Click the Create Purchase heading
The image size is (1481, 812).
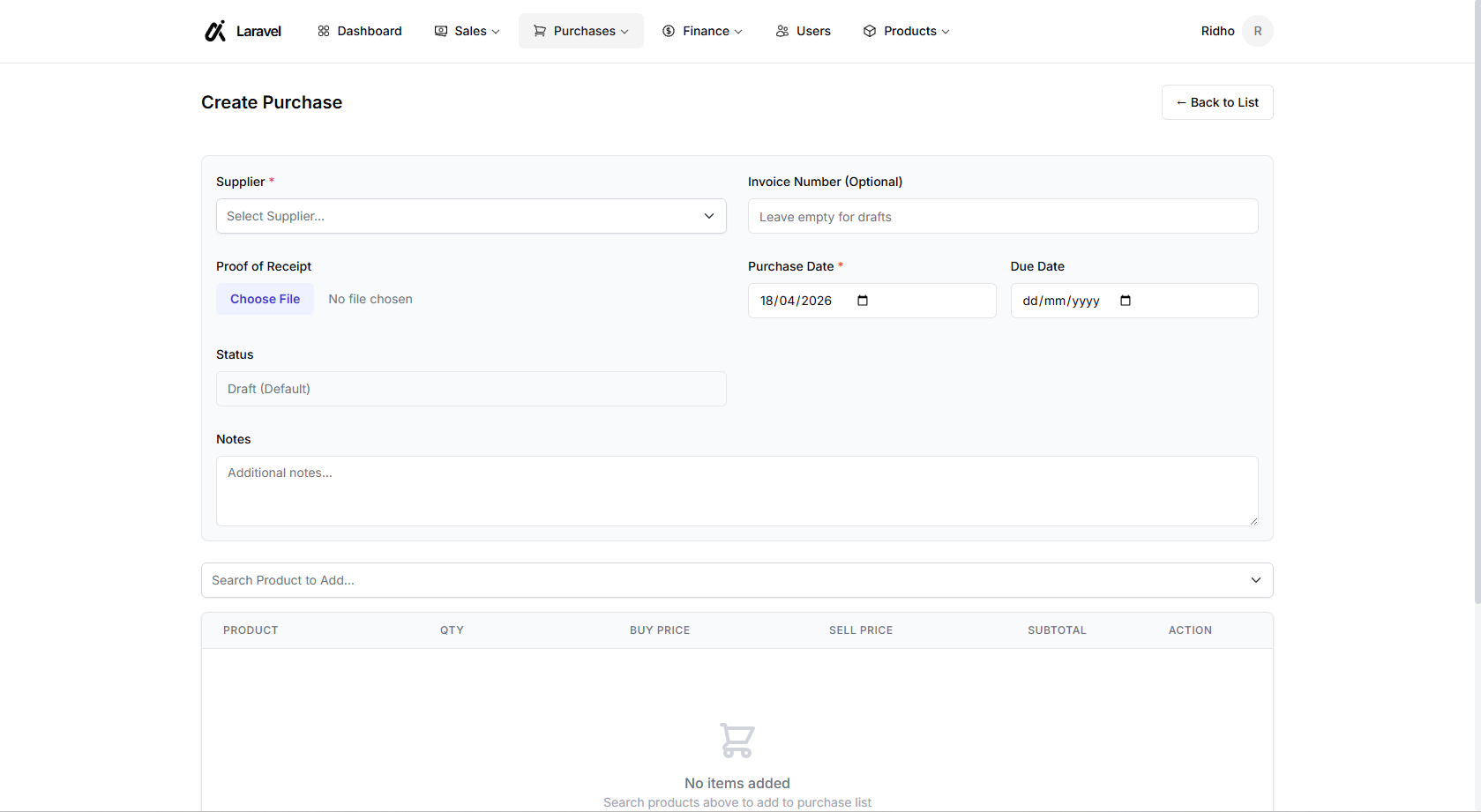point(272,102)
